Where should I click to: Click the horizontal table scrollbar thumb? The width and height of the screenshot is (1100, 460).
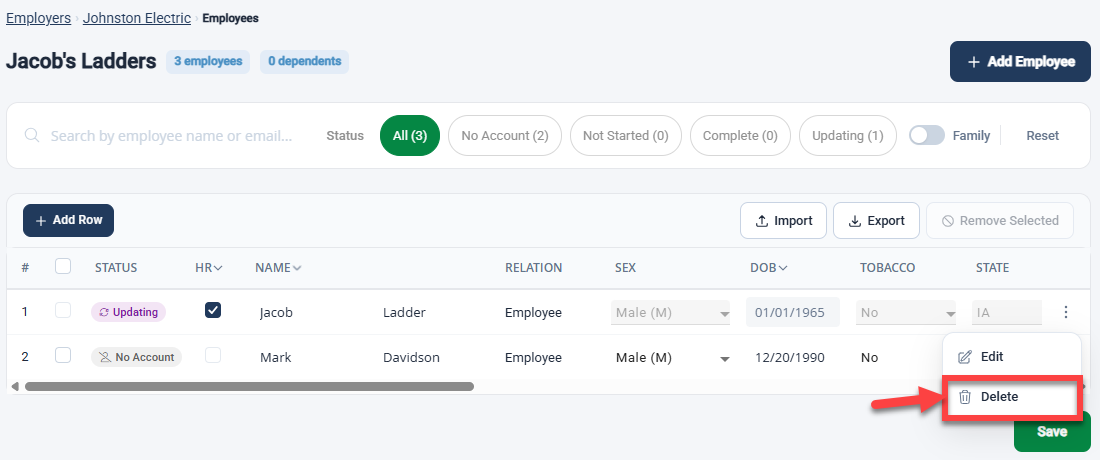(x=249, y=386)
